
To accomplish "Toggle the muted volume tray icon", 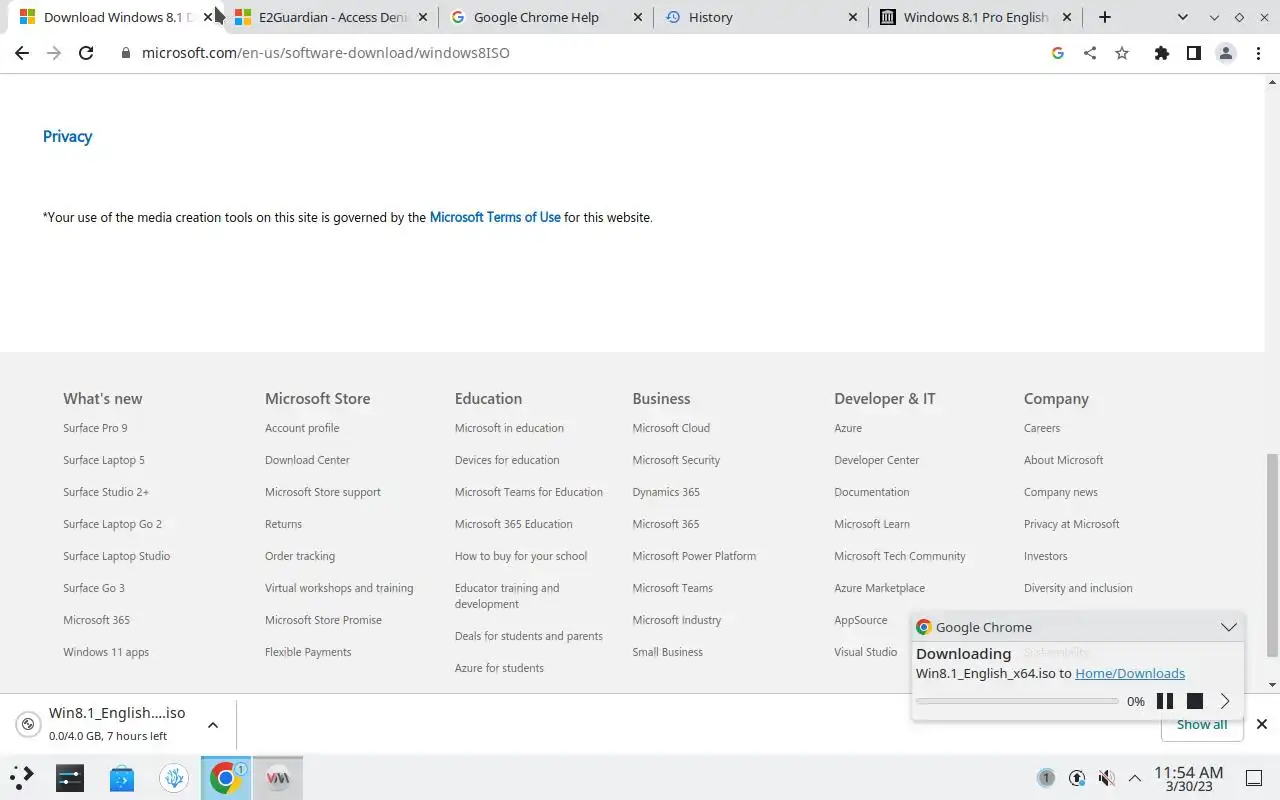I will (1106, 778).
